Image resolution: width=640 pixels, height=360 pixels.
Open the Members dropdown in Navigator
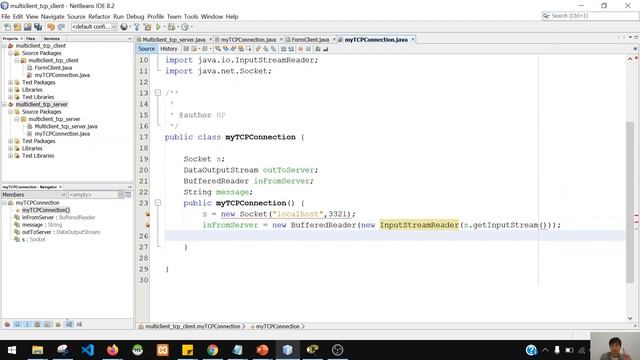(34, 195)
